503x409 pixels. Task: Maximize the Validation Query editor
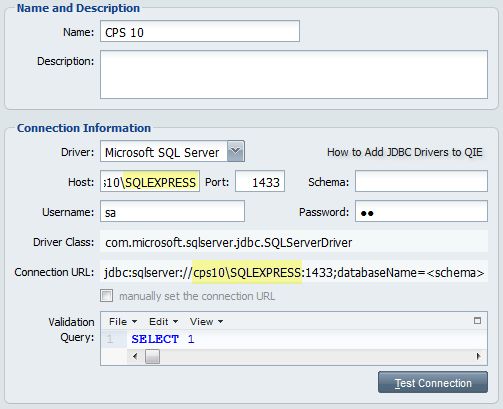click(477, 321)
